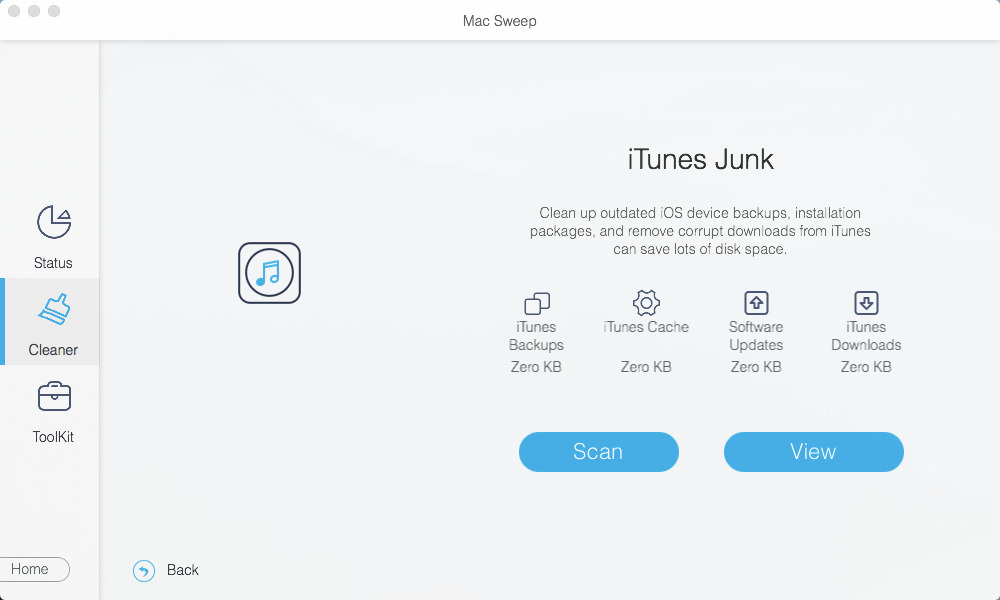Click the iTunes Backups stacked squares icon

(536, 304)
